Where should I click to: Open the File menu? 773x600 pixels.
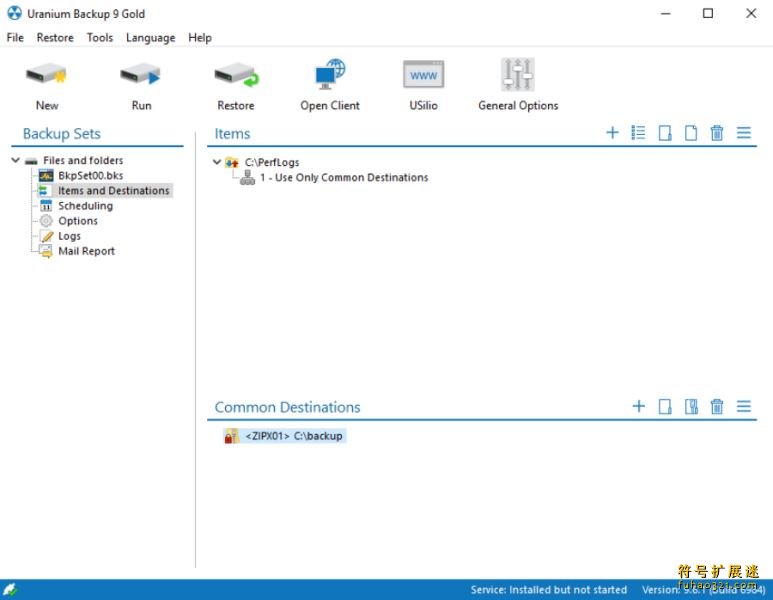point(15,37)
